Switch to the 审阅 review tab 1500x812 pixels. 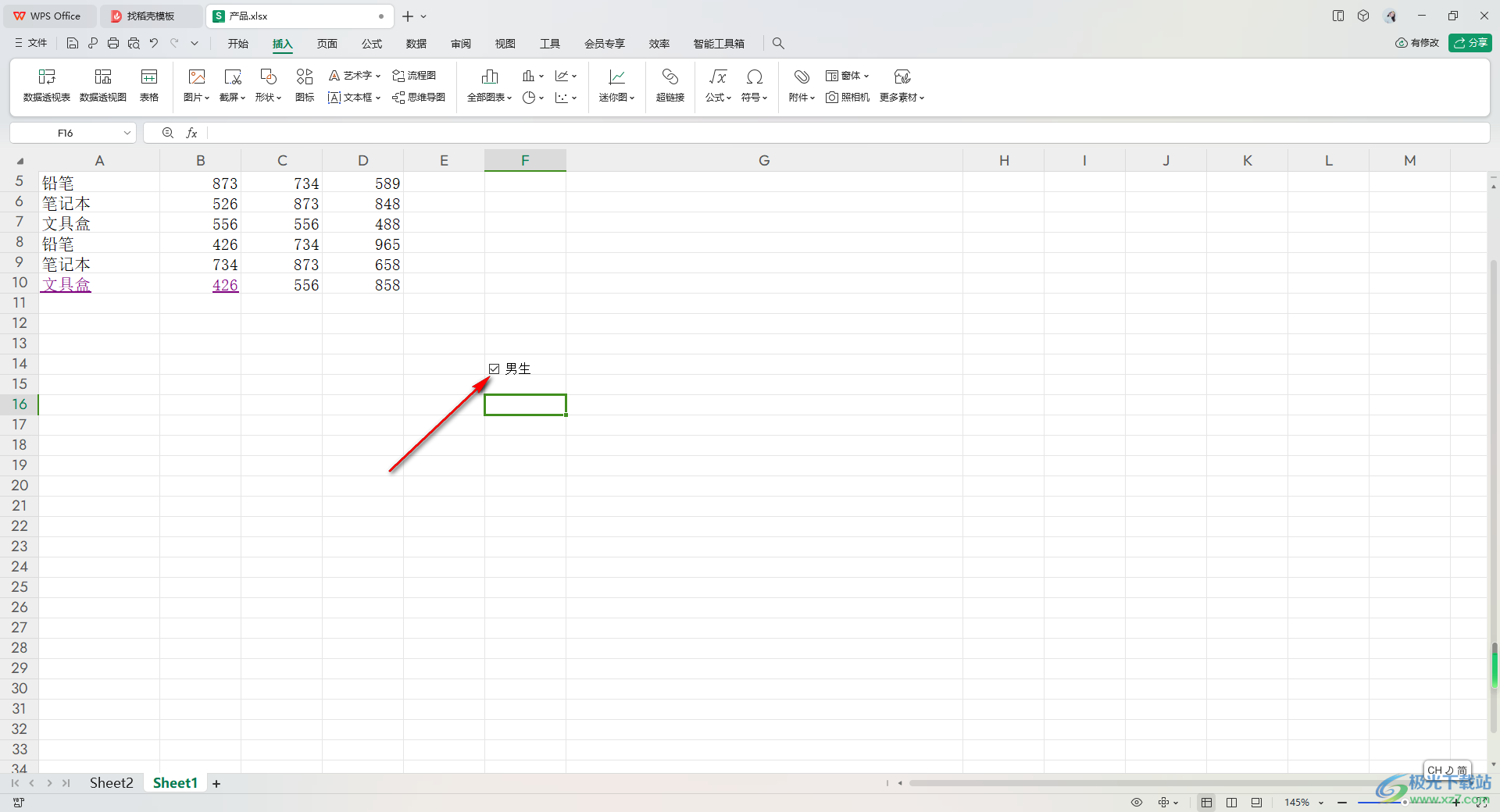461,44
